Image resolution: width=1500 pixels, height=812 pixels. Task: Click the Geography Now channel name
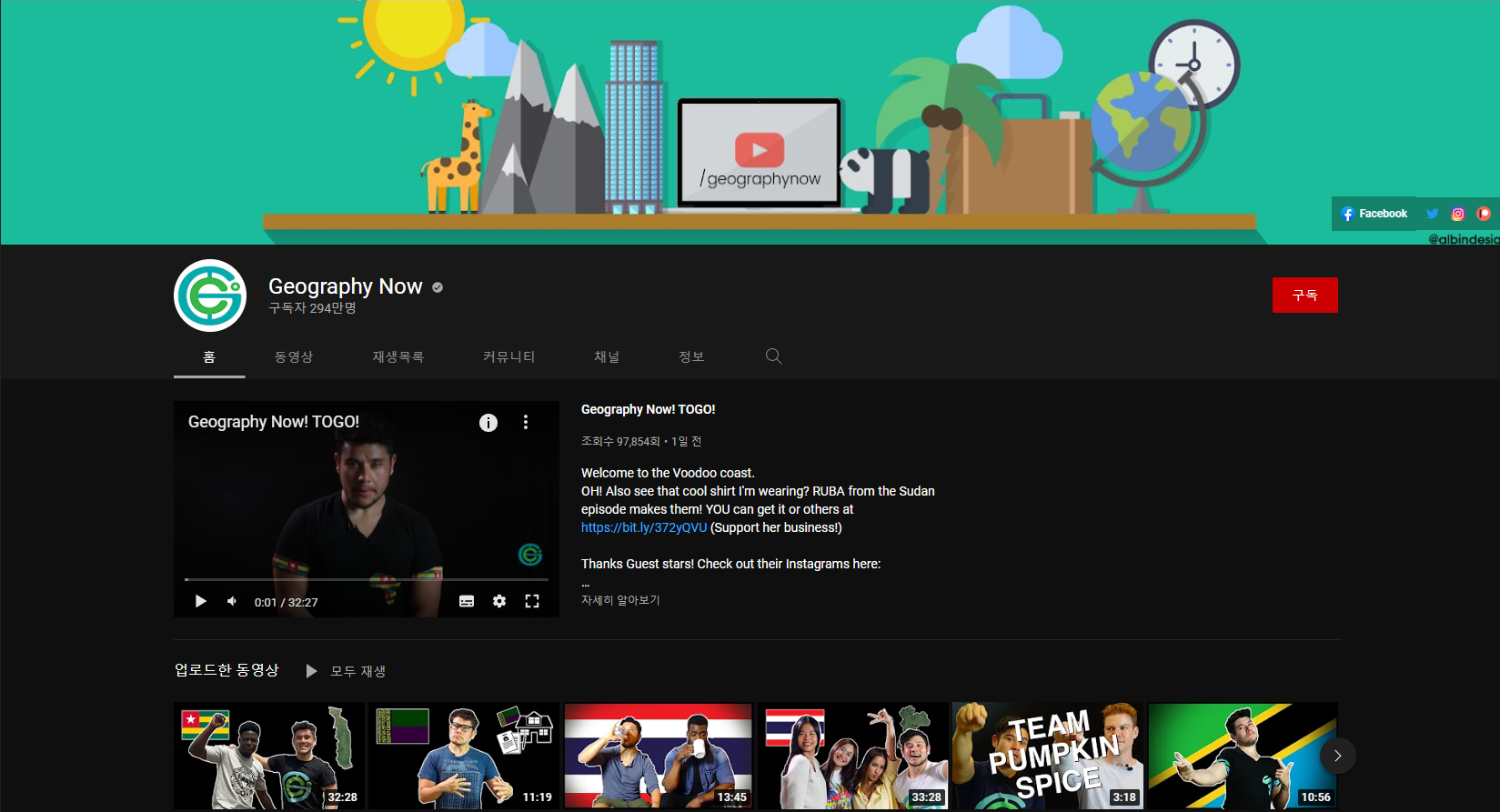(346, 286)
